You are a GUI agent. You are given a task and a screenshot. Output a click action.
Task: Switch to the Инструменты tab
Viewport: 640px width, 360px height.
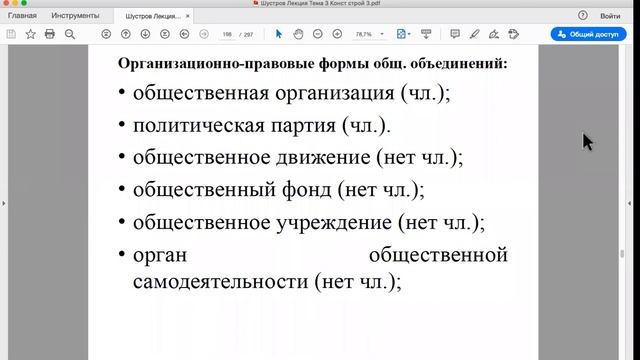coord(75,16)
